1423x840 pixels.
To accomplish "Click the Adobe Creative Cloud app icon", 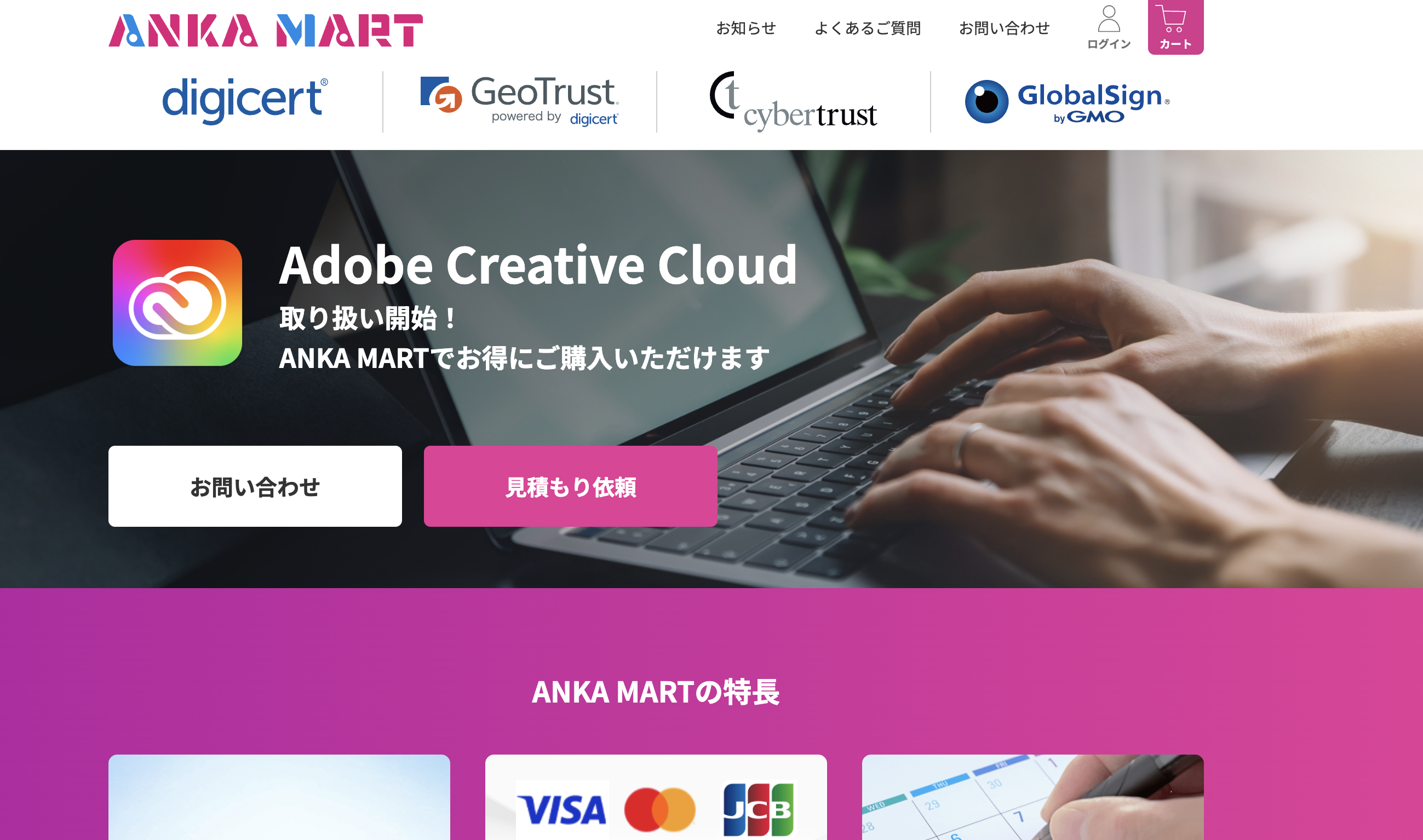I will pos(177,303).
